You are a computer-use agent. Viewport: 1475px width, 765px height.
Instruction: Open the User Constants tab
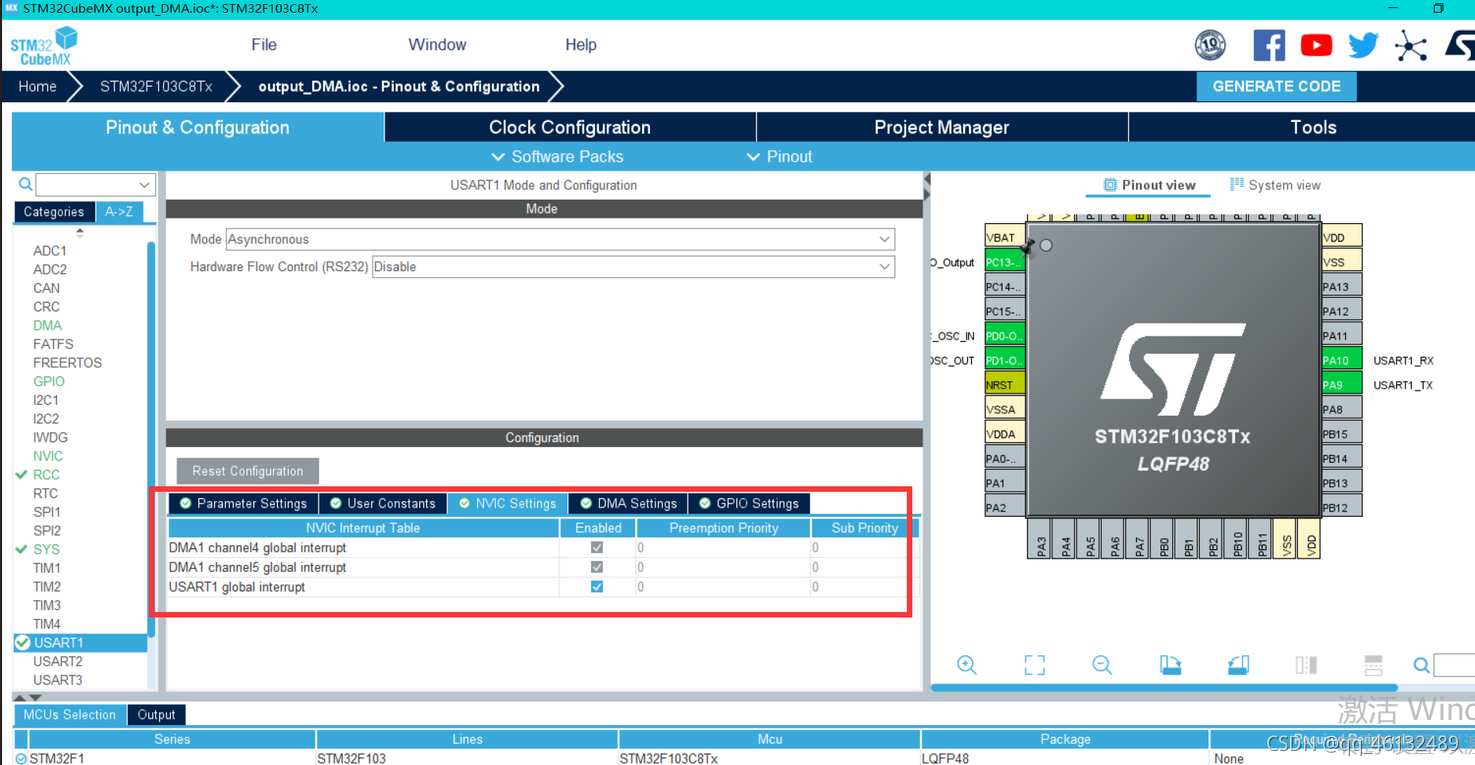pos(382,503)
